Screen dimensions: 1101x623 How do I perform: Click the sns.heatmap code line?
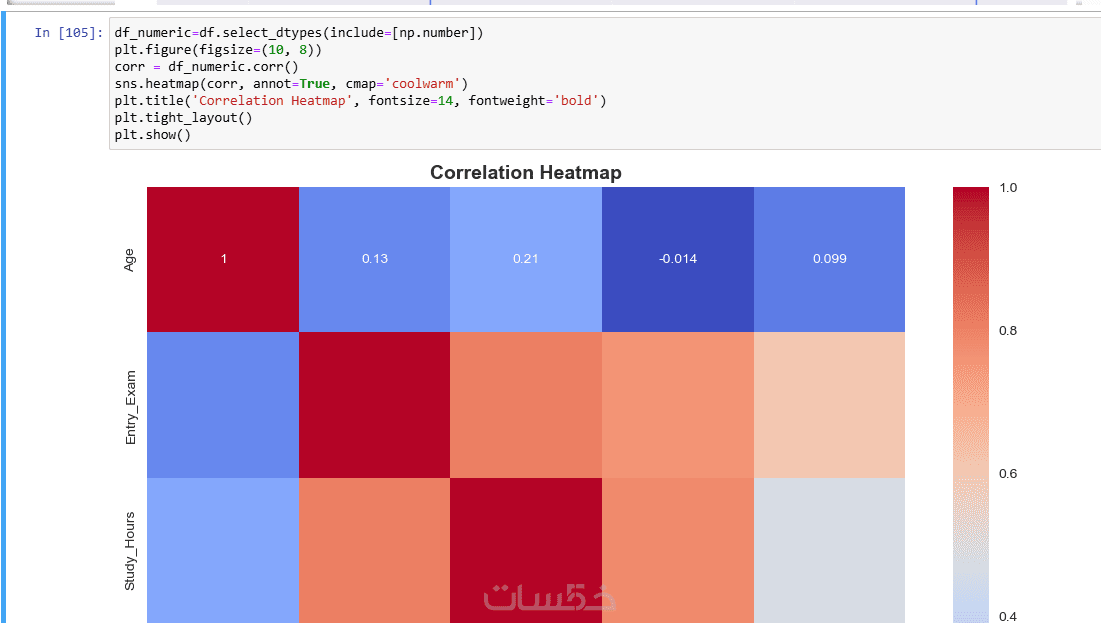(290, 84)
